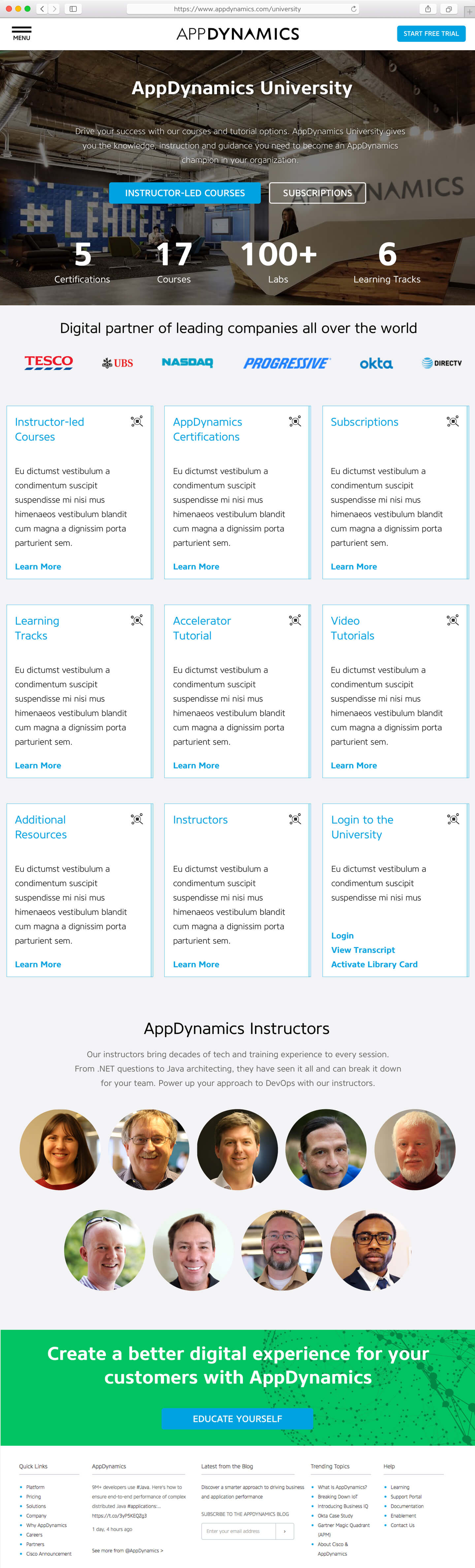Click the Progressive partner logo
Viewport: 475px width, 1568px height.
click(287, 363)
